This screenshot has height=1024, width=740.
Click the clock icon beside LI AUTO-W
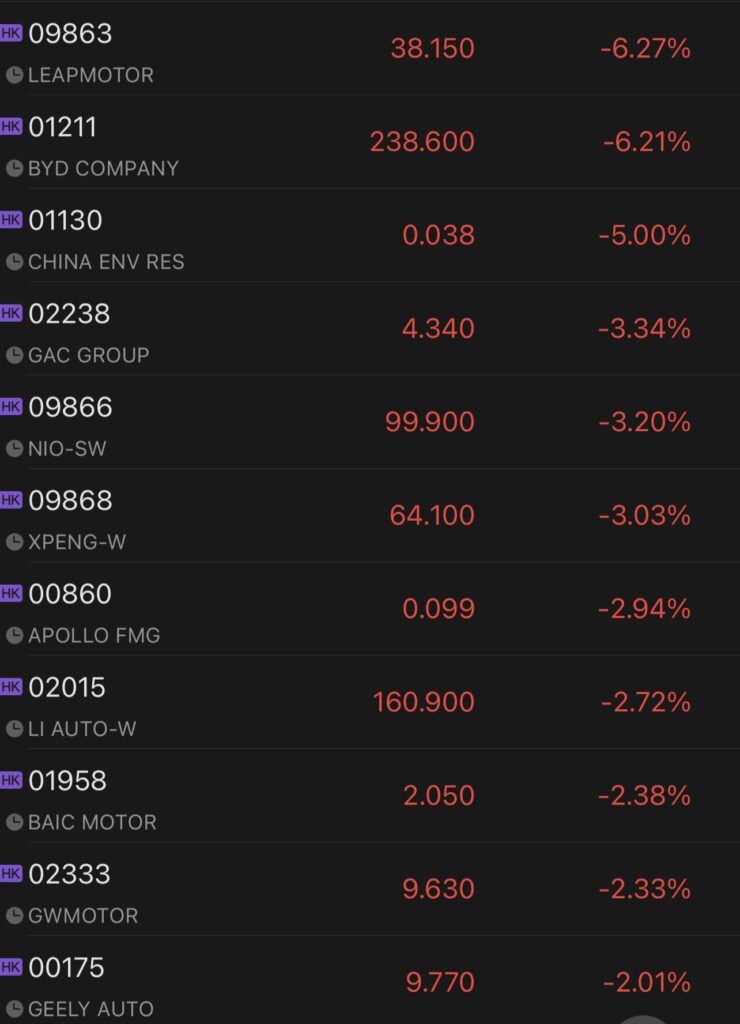pos(14,729)
